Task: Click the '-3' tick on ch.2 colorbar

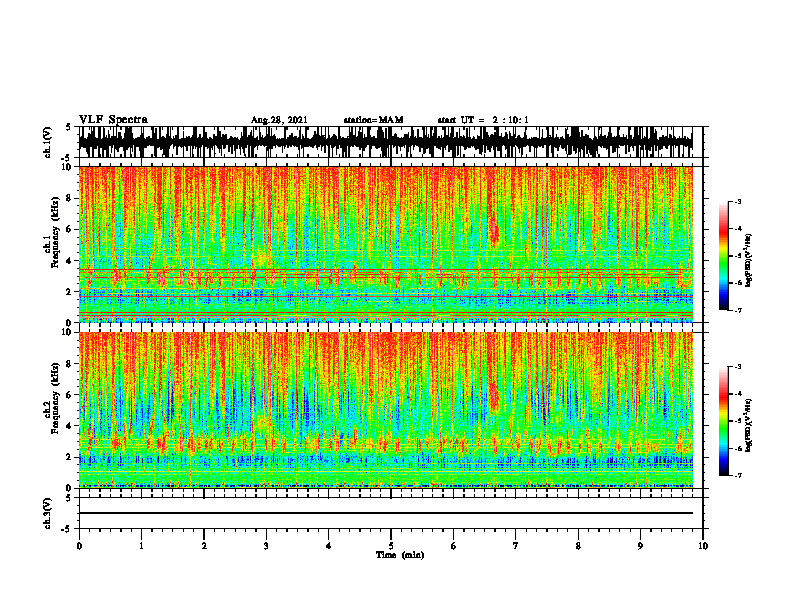Action: (738, 367)
